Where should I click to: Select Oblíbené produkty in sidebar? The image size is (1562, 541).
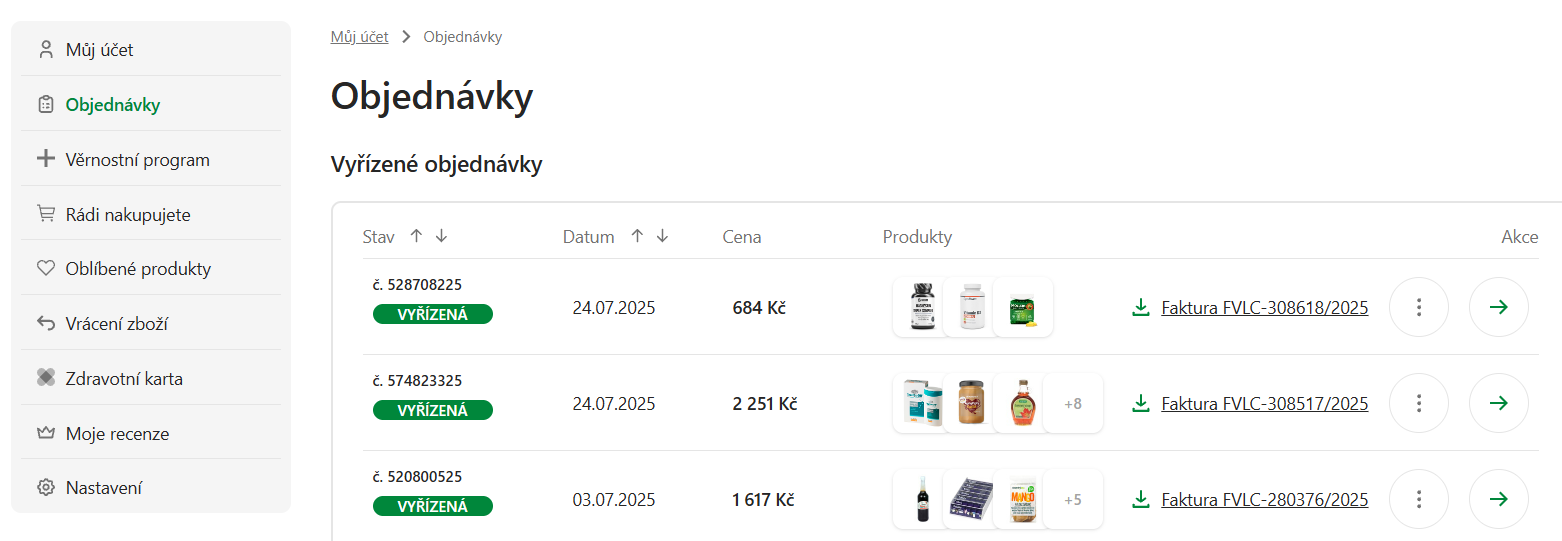pyautogui.click(x=138, y=269)
